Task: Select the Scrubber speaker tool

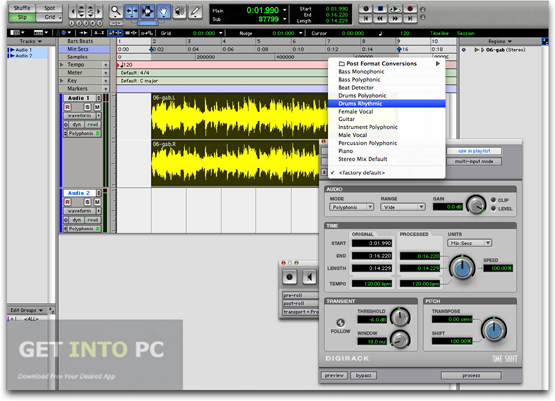Action: pyautogui.click(x=179, y=11)
